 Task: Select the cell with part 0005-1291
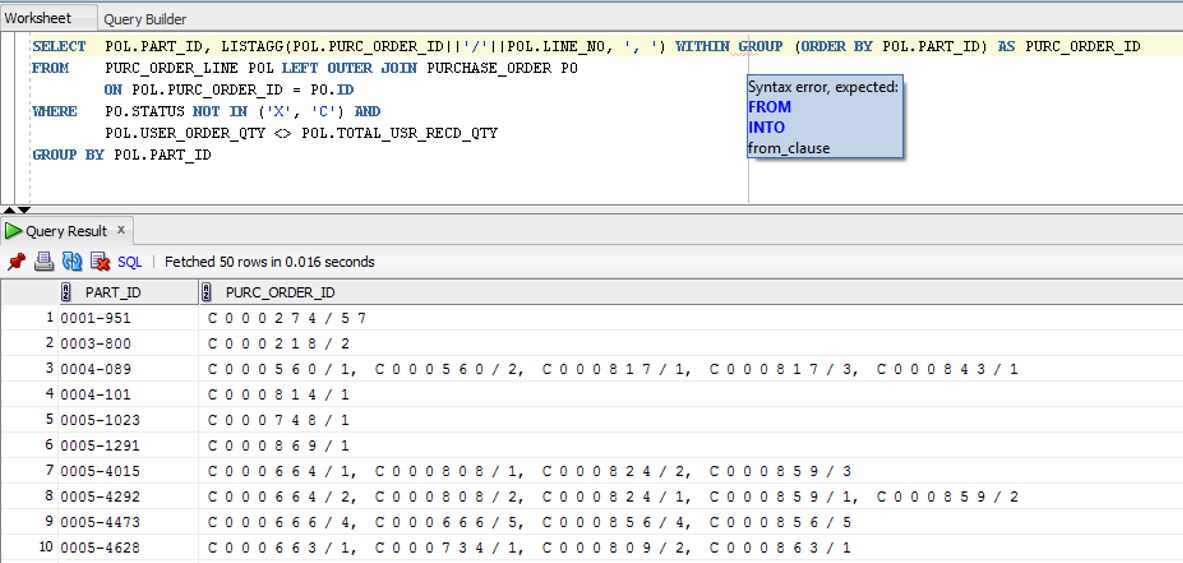pyautogui.click(x=128, y=446)
